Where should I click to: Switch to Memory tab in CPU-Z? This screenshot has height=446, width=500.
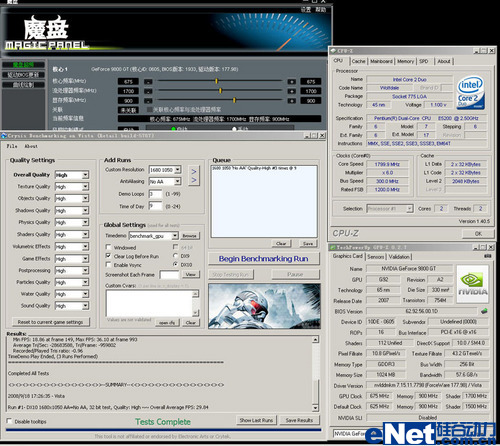tap(405, 61)
